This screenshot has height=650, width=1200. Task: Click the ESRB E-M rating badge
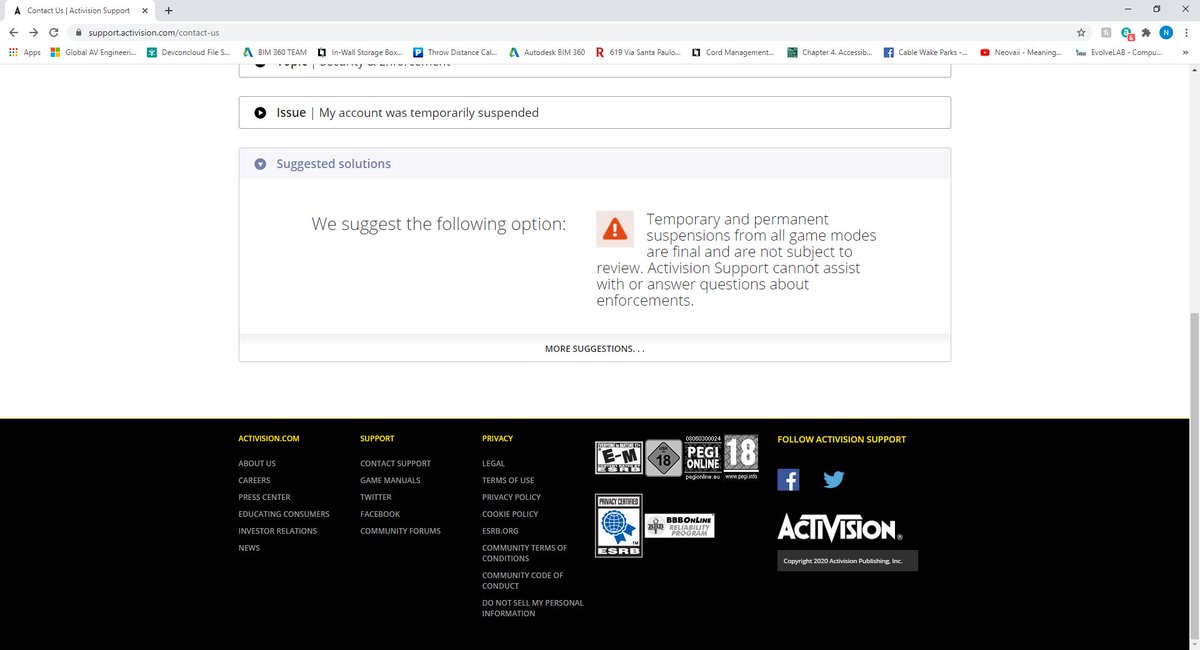[618, 457]
